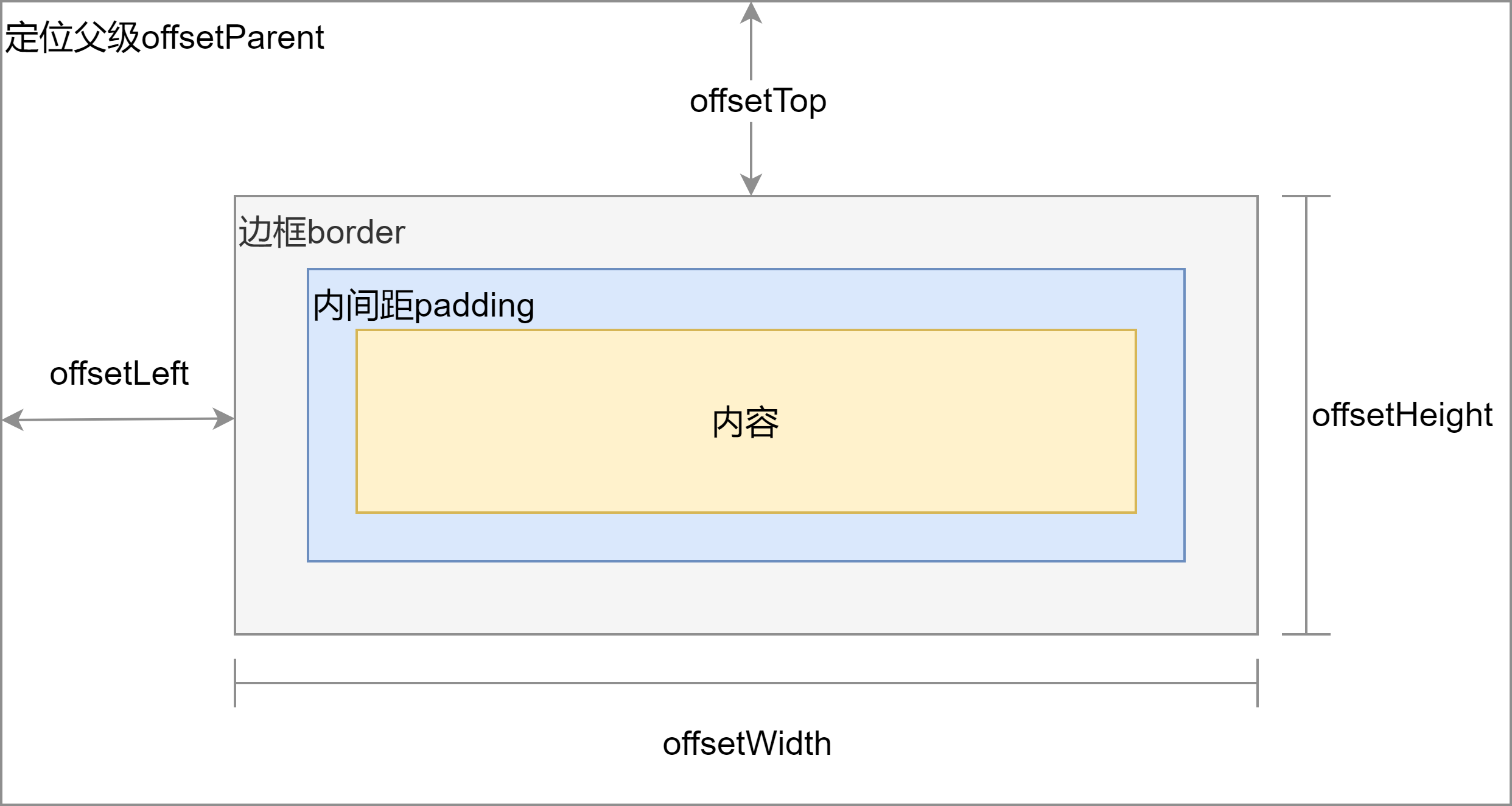Click the right end tick of the offsetWidth bracket

[x=1258, y=683]
